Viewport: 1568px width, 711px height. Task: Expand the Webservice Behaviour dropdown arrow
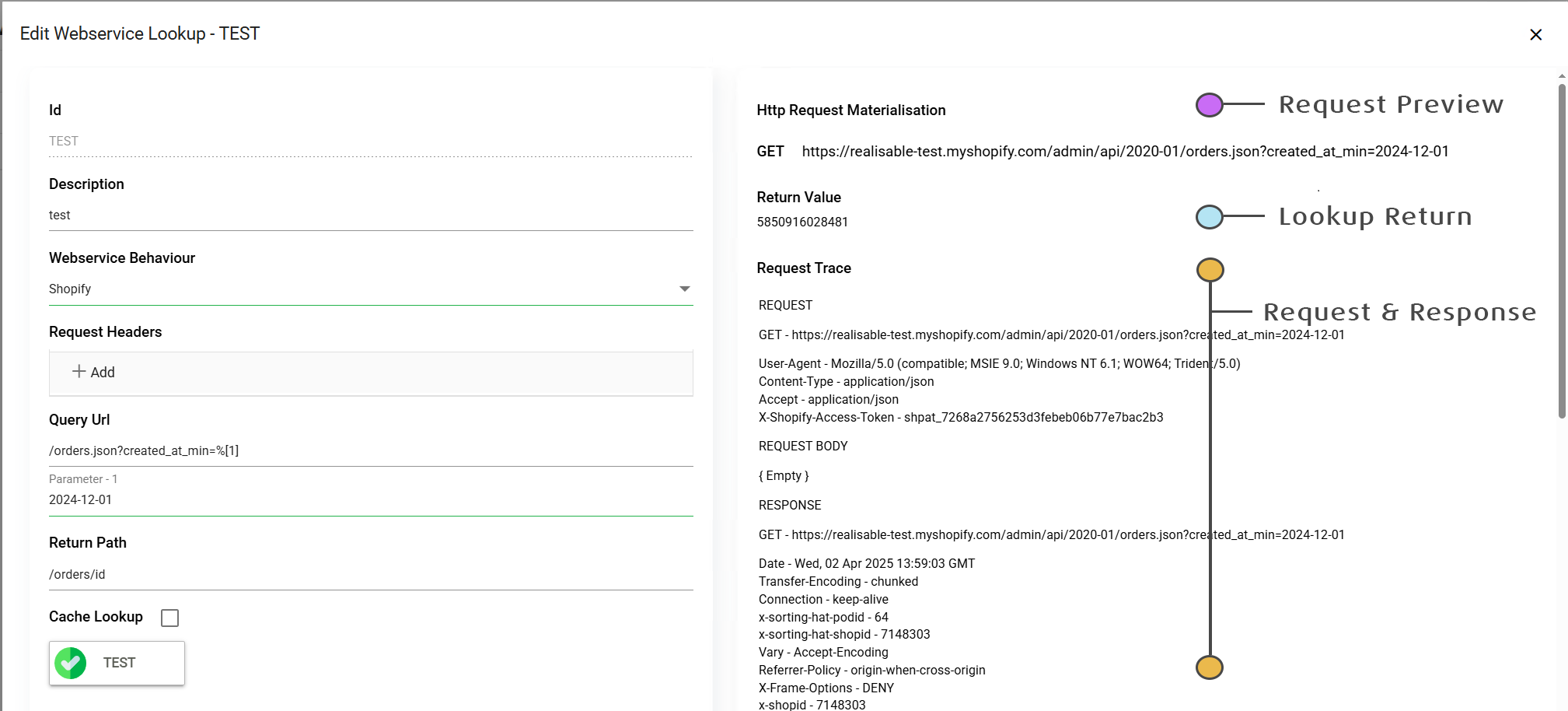click(684, 289)
